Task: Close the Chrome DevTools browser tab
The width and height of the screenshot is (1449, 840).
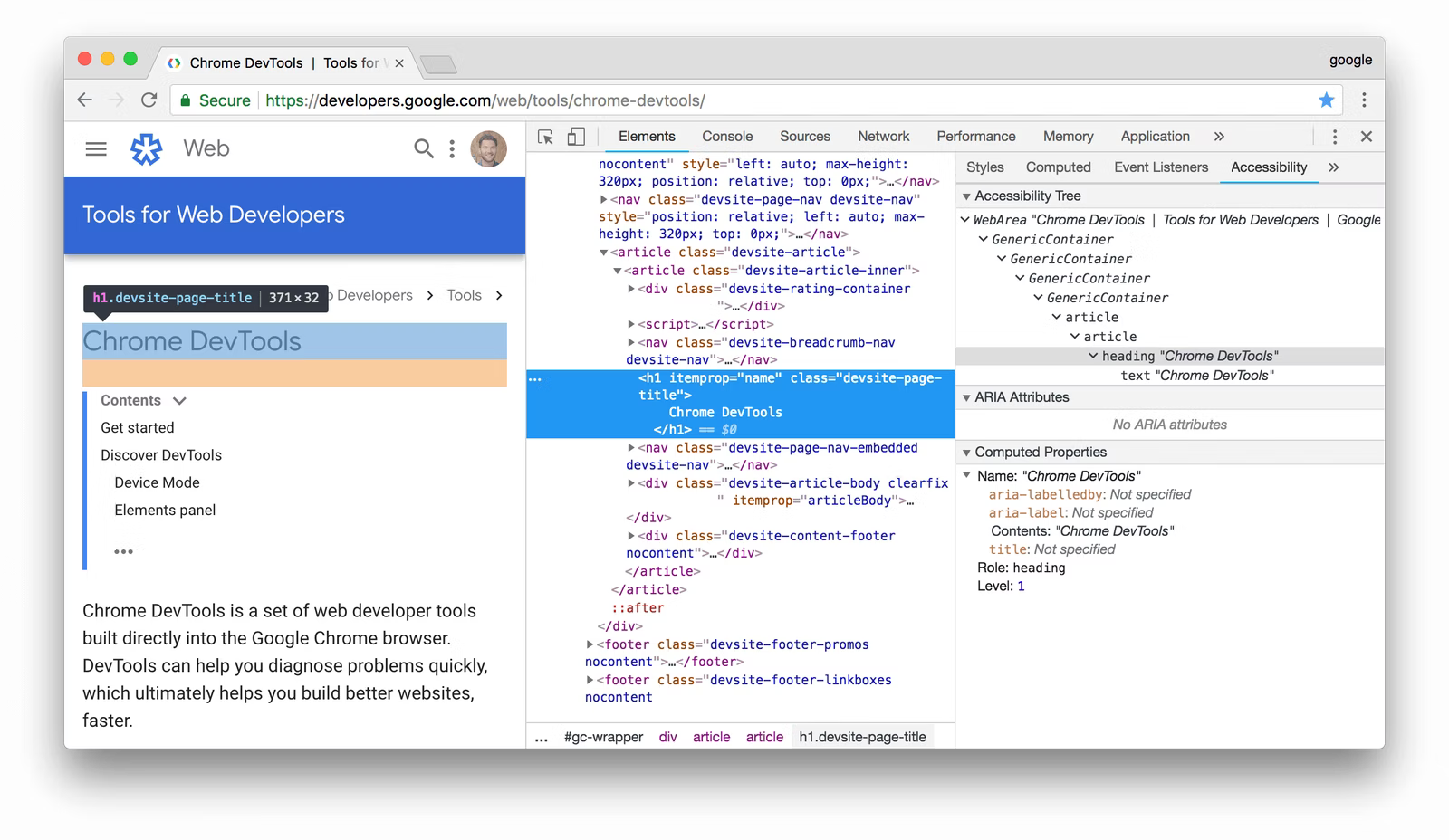Action: tap(398, 63)
